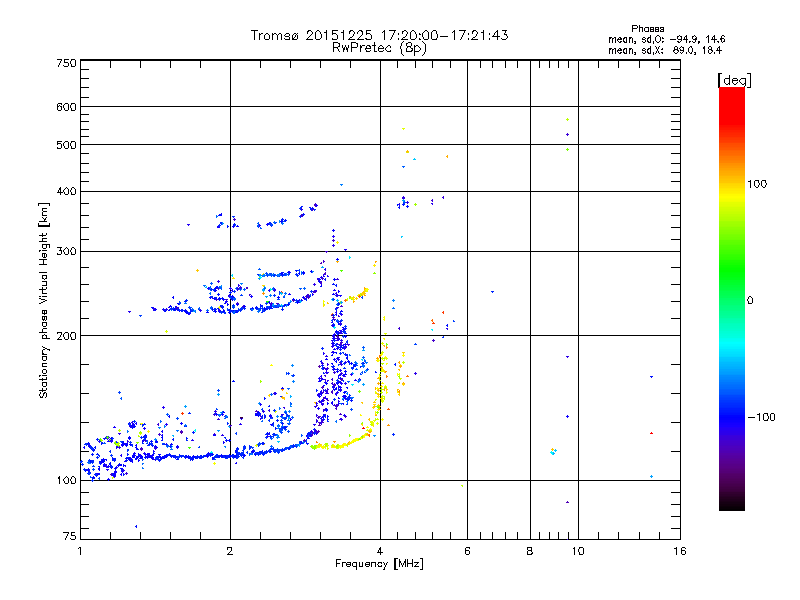Screen dimensions: 800x600
Task: Click the y-axis tick label "500"
Action: click(x=67, y=145)
